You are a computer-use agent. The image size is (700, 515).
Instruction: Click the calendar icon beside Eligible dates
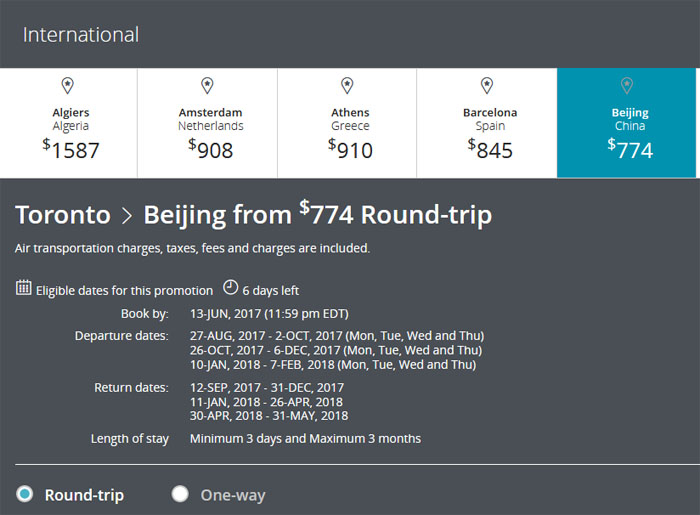tap(24, 289)
